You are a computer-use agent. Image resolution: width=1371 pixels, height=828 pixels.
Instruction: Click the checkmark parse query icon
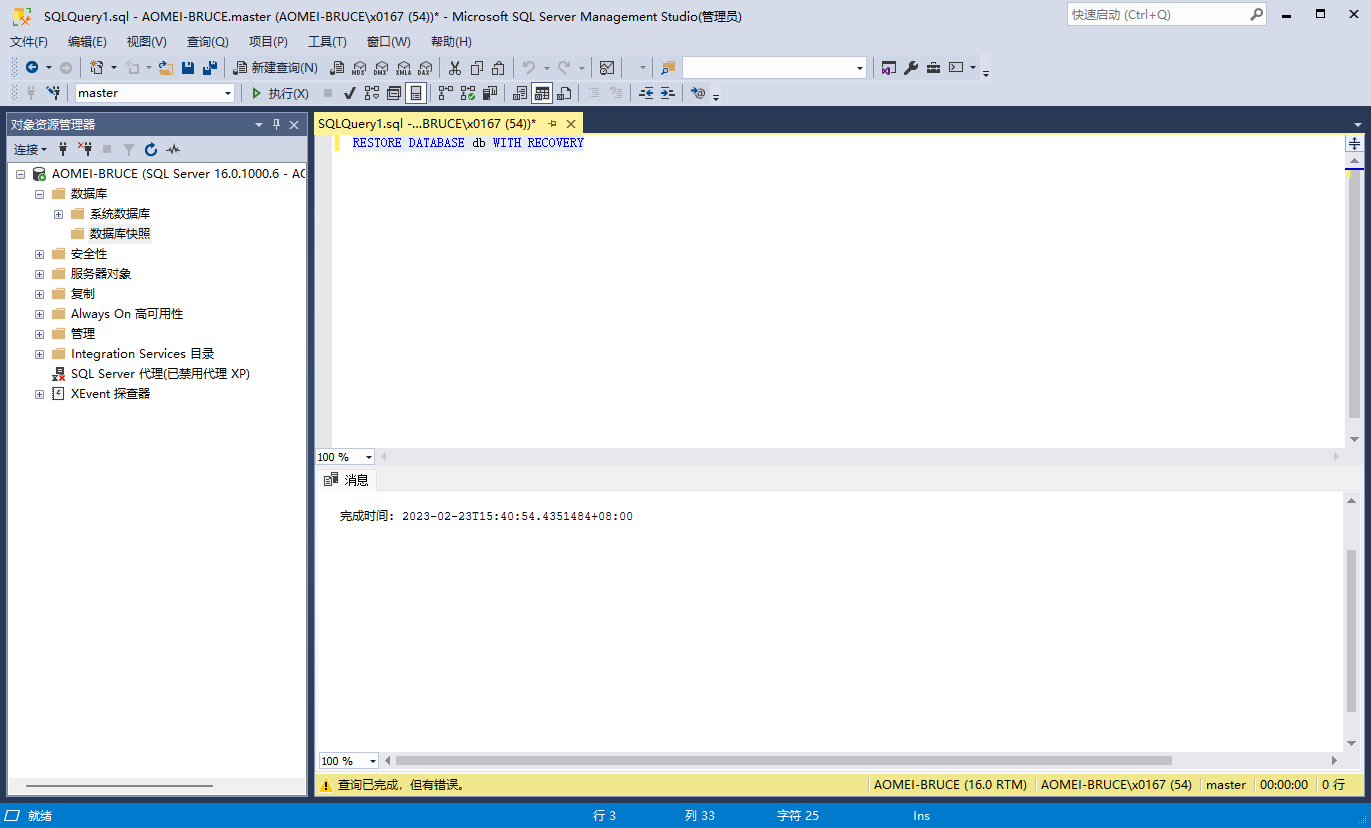click(x=349, y=93)
